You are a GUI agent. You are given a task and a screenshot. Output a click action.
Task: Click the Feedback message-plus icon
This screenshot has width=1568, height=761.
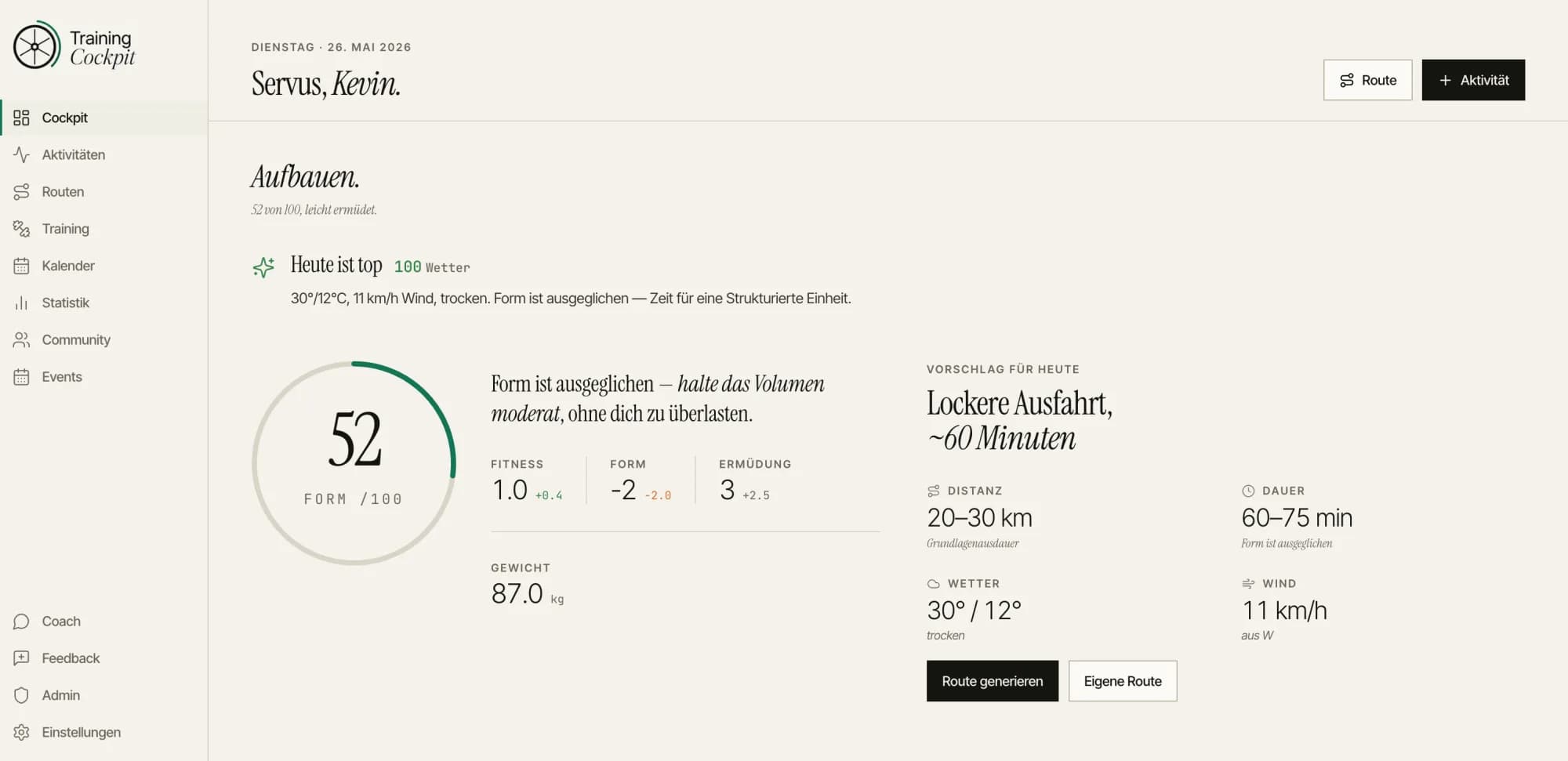coord(21,658)
